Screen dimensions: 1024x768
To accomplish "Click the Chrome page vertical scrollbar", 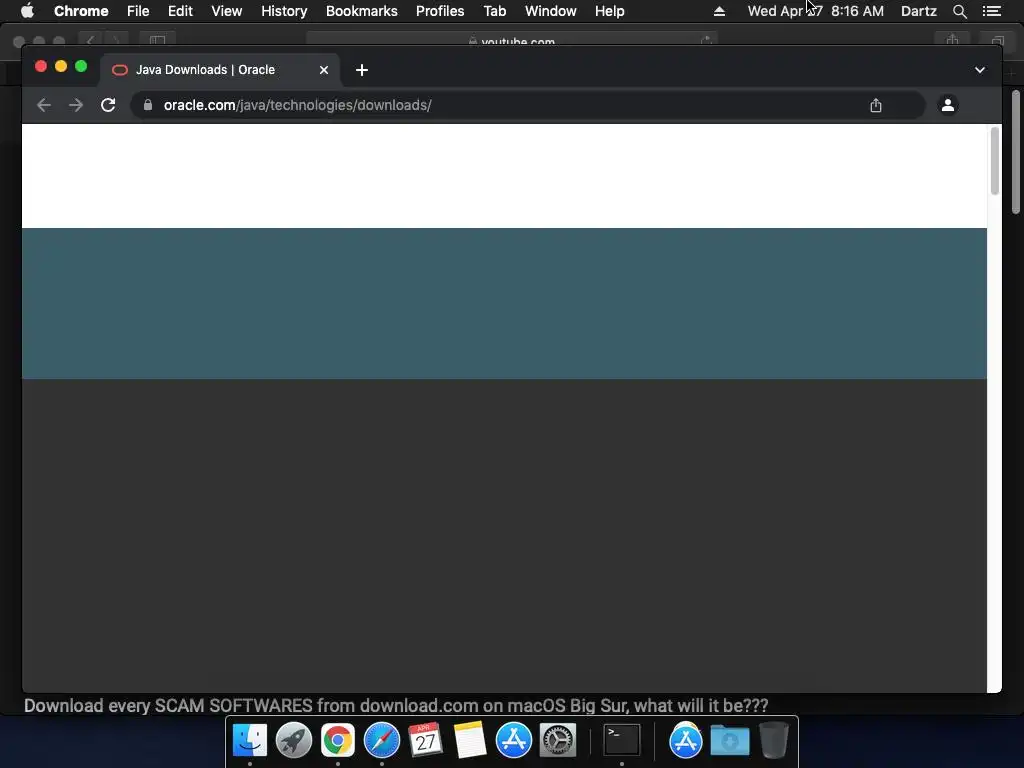I will (x=995, y=162).
